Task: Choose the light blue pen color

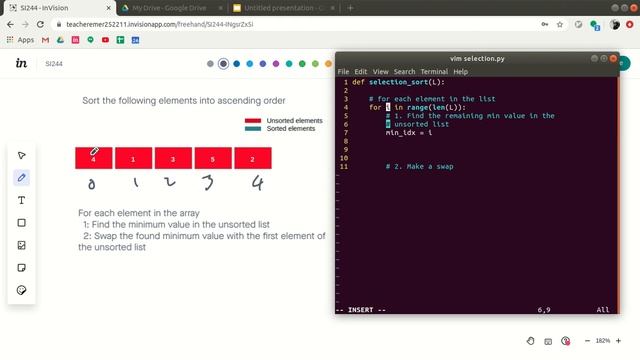Action: point(249,64)
